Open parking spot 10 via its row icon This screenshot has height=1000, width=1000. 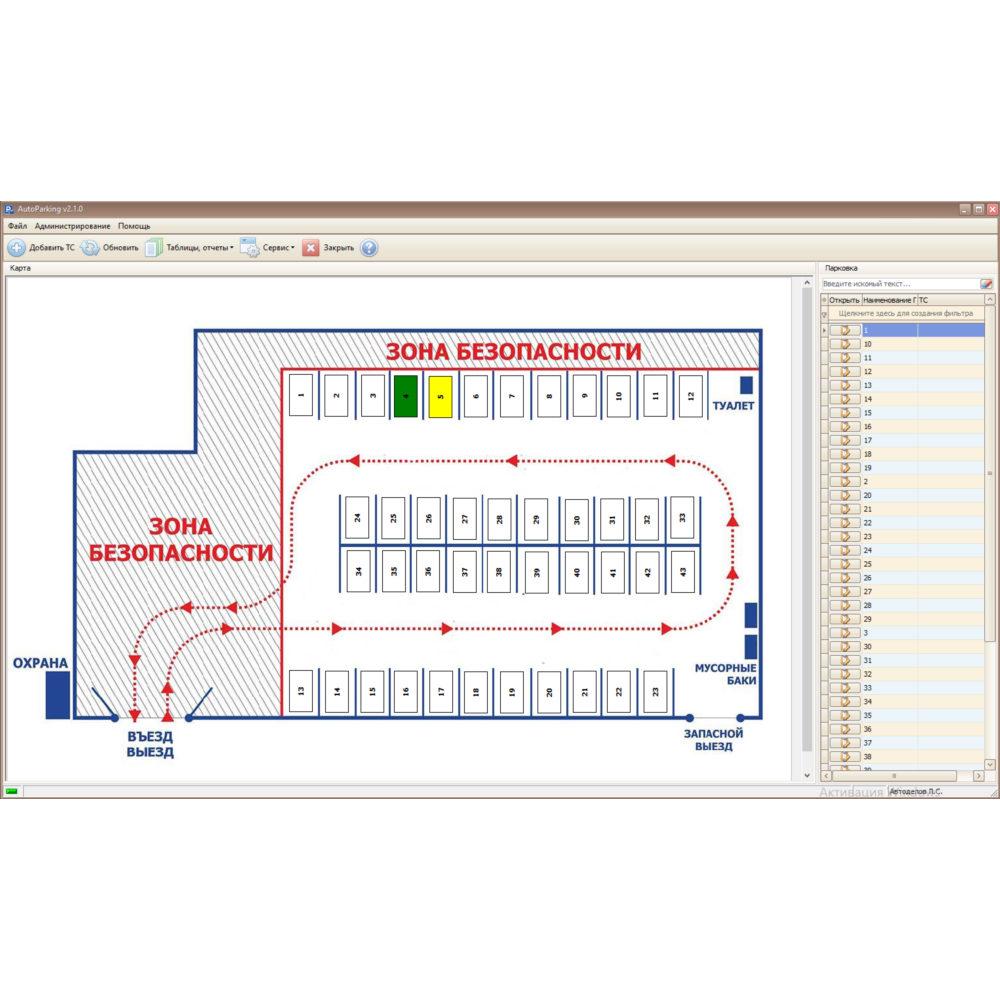coord(845,344)
